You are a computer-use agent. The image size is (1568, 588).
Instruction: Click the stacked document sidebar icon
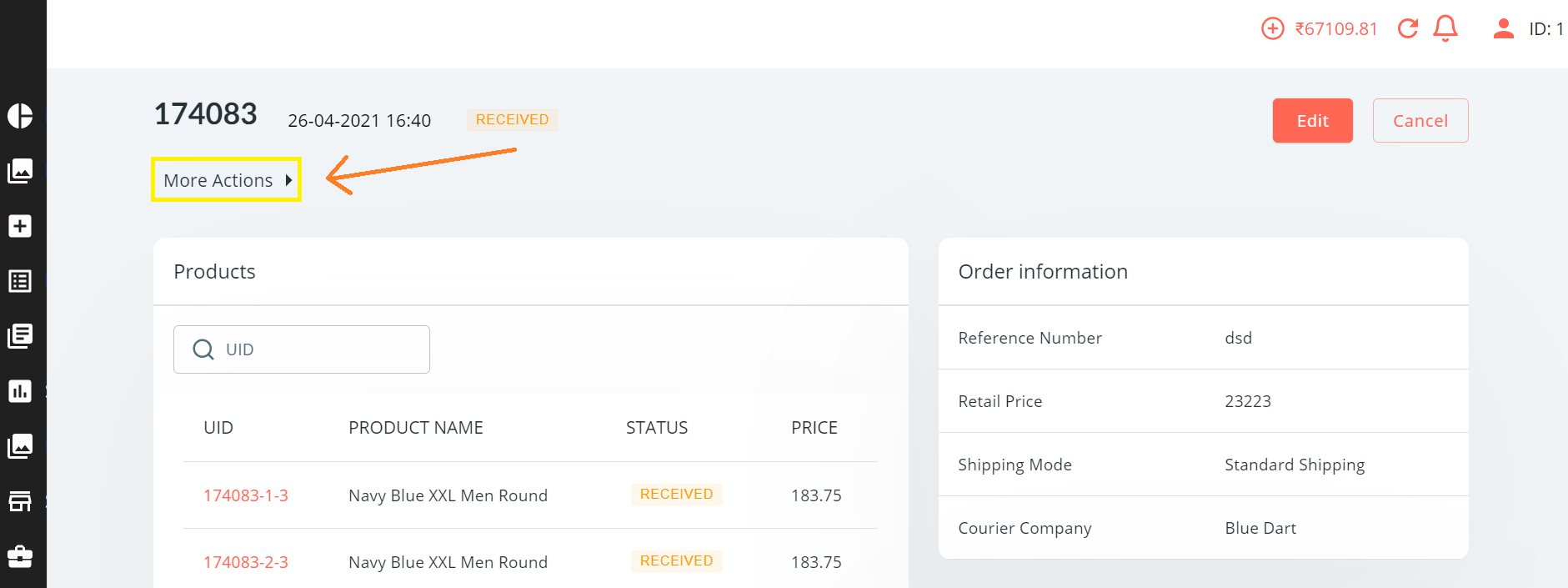(x=20, y=336)
